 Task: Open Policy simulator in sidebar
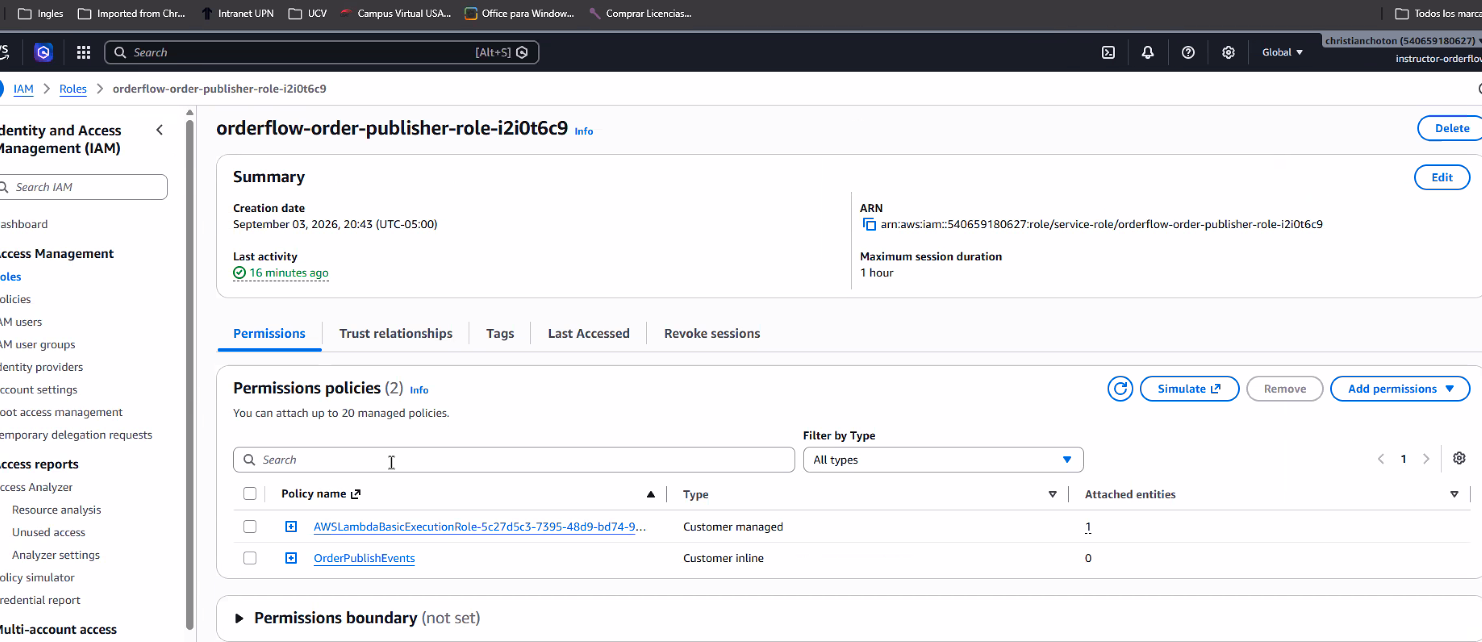coord(38,577)
